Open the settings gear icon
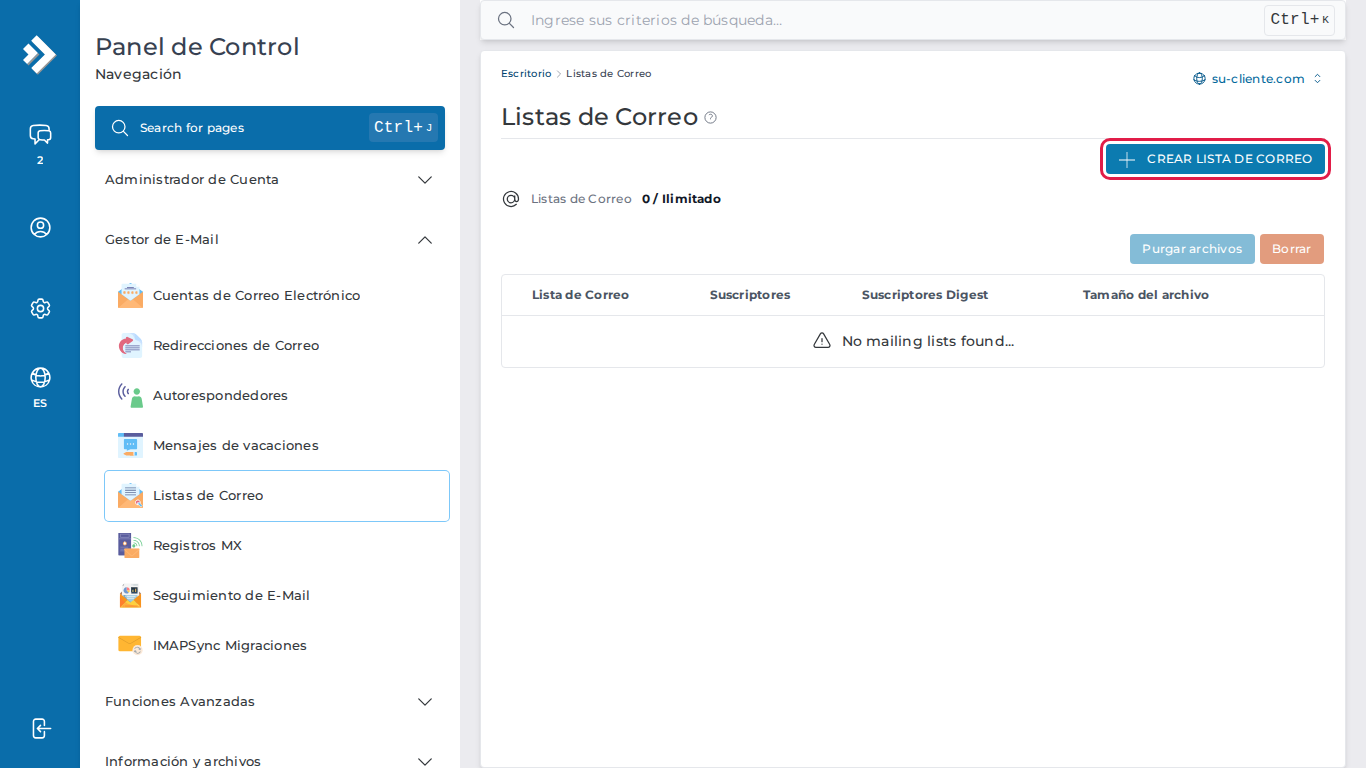This screenshot has height=768, width=1366. [40, 308]
